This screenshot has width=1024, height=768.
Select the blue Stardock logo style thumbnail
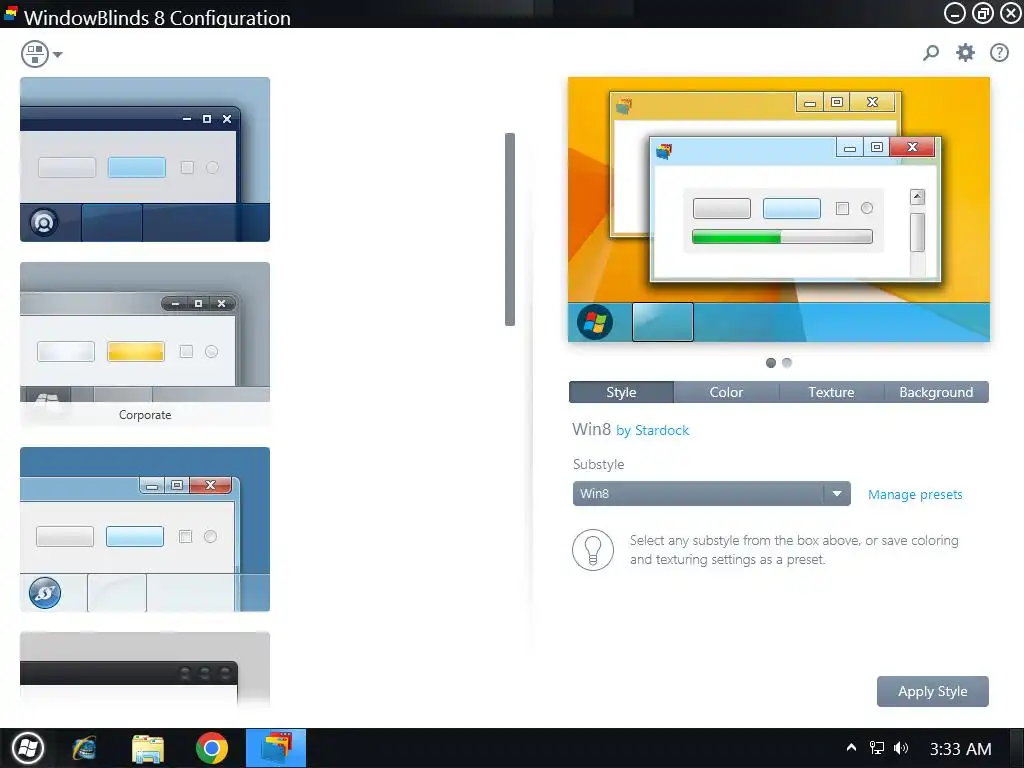click(x=145, y=529)
